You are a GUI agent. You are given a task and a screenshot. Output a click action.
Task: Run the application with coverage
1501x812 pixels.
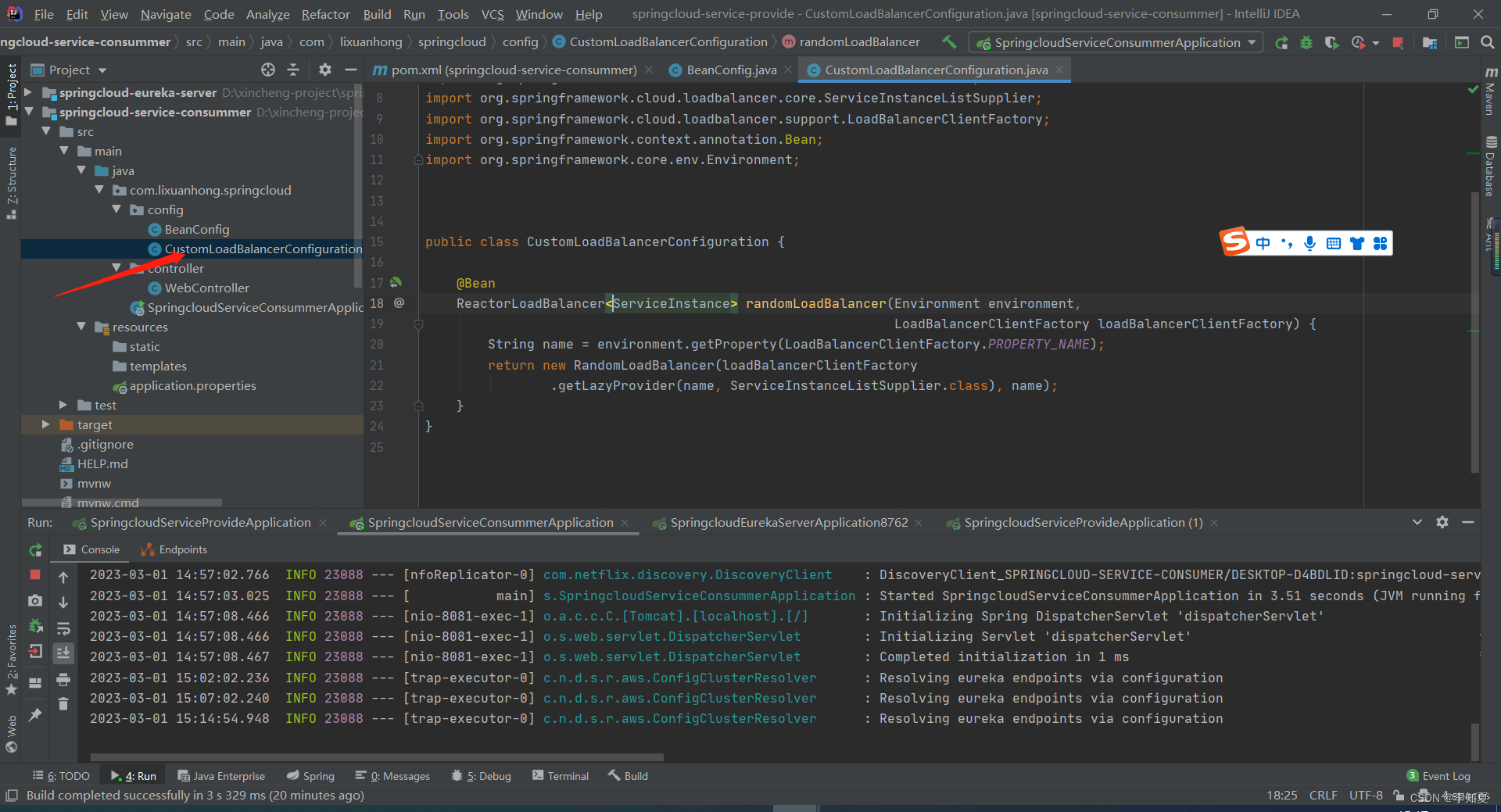[x=1331, y=43]
